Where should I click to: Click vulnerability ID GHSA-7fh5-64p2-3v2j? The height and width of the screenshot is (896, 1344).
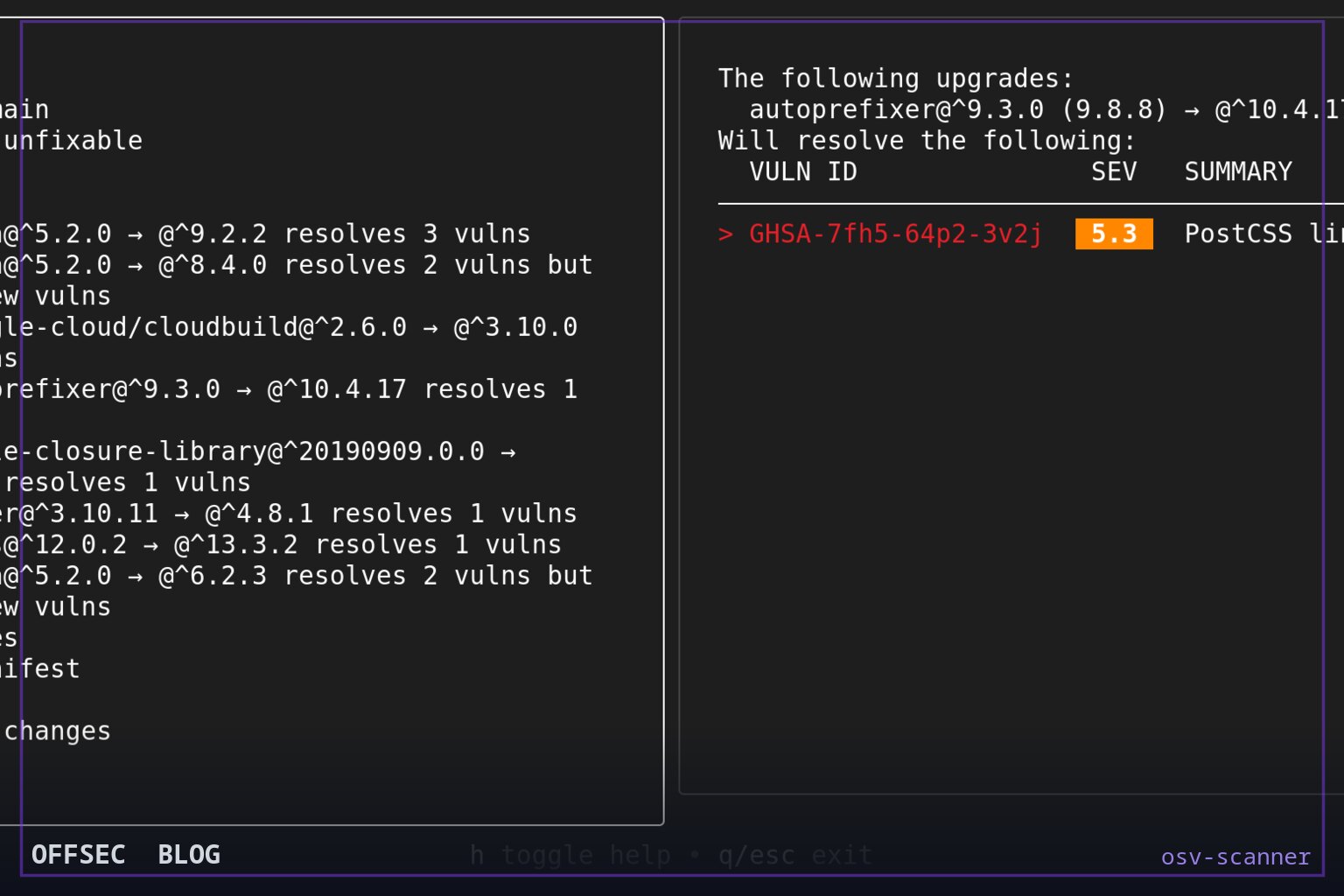pyautogui.click(x=895, y=234)
